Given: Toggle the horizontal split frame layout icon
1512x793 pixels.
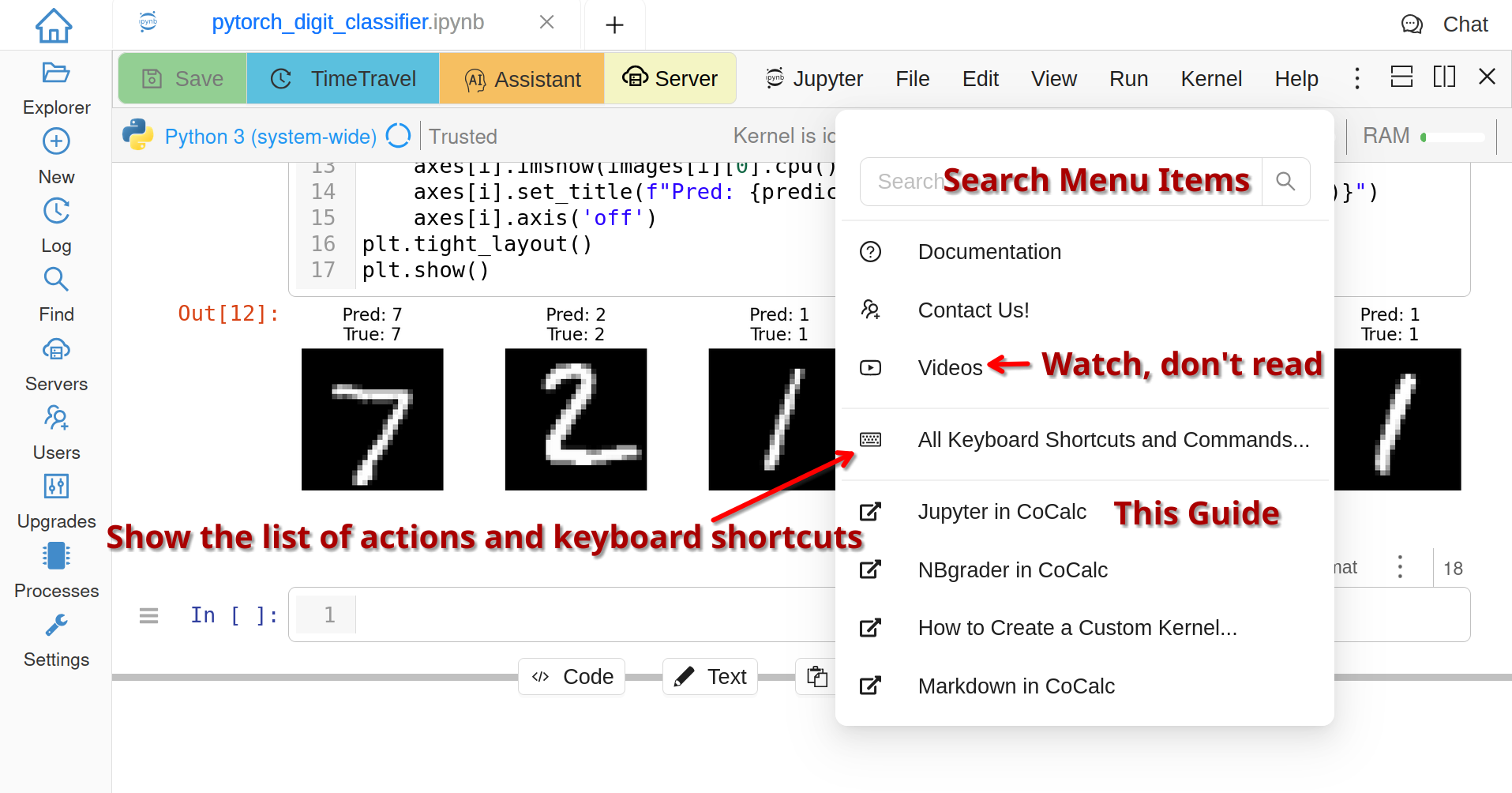Looking at the screenshot, I should [x=1401, y=77].
